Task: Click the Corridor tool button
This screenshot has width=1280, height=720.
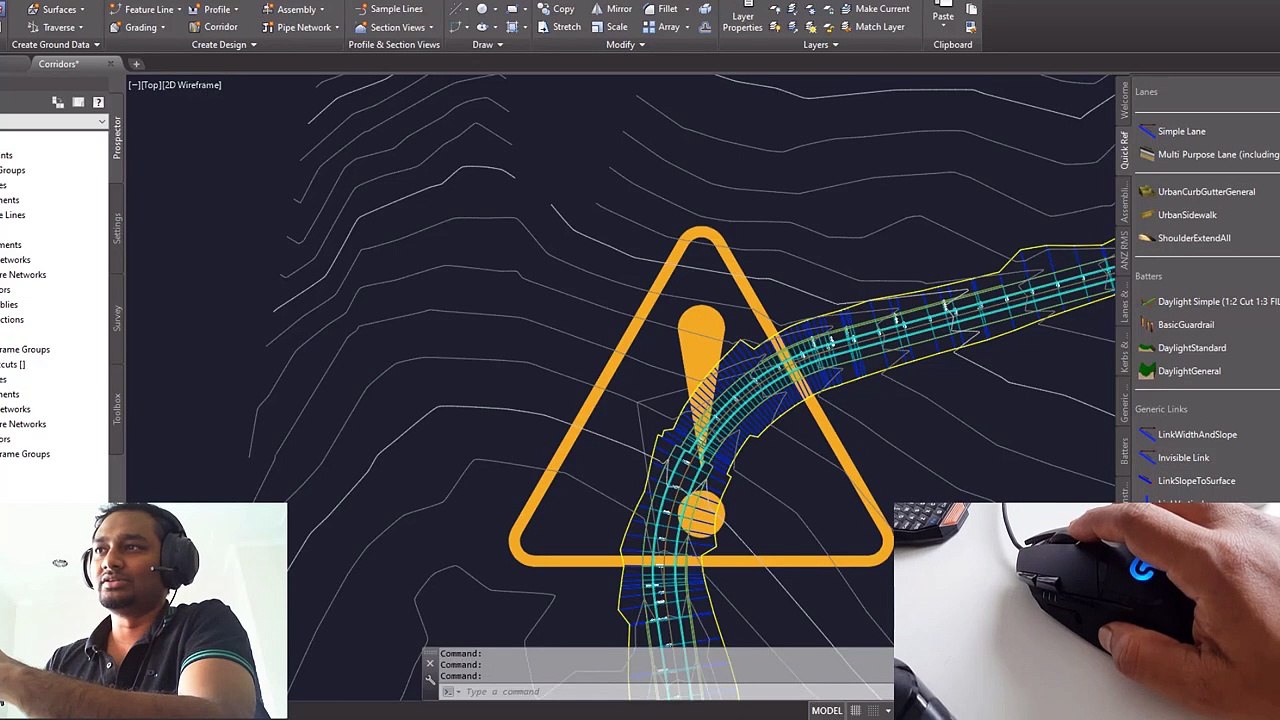Action: tap(213, 27)
